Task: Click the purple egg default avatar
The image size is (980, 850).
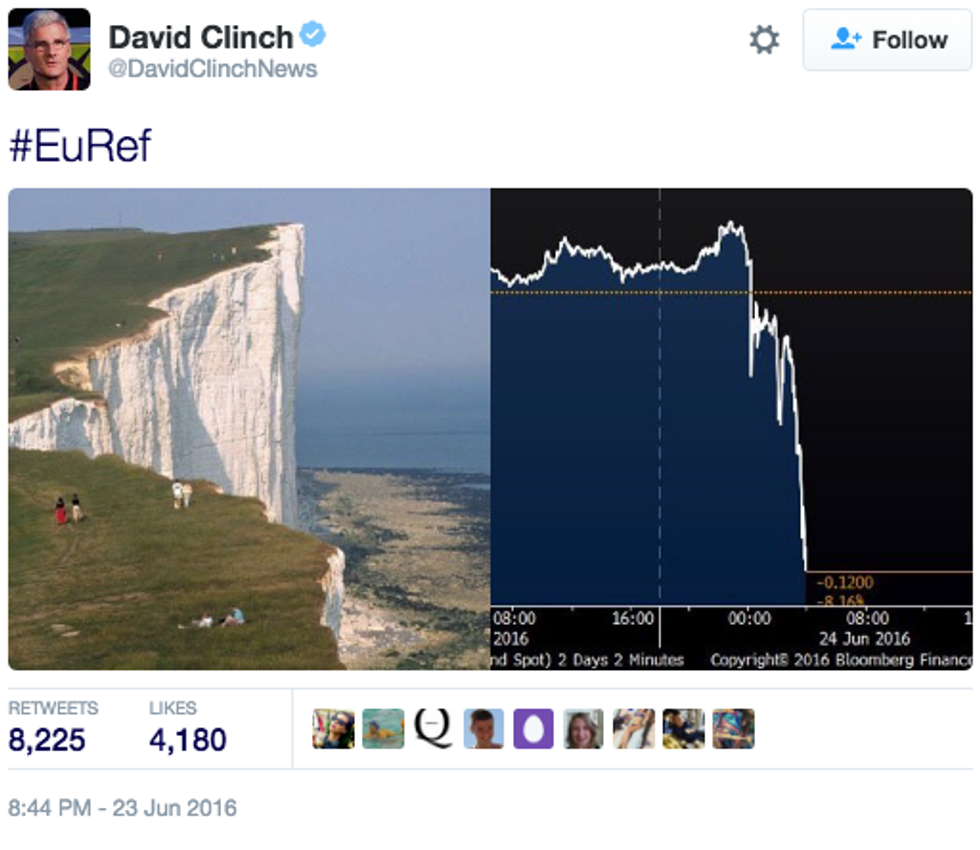Action: [x=533, y=729]
